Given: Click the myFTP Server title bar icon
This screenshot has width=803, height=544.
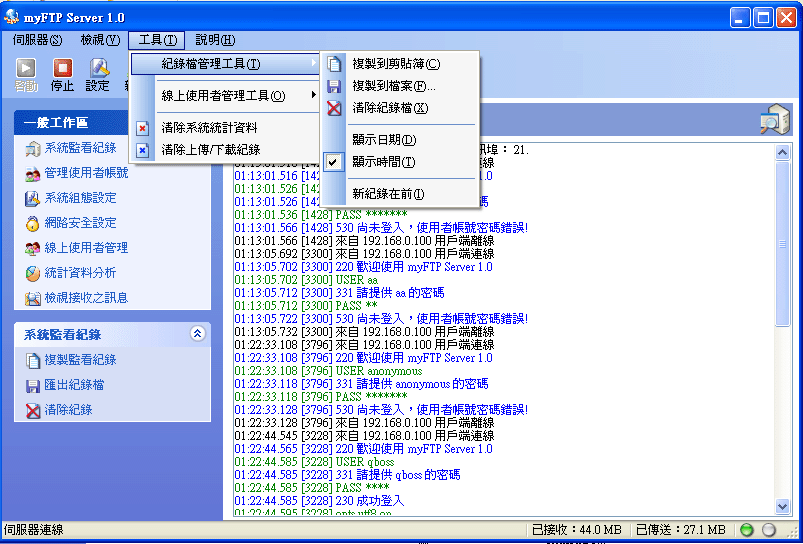Looking at the screenshot, I should point(11,17).
